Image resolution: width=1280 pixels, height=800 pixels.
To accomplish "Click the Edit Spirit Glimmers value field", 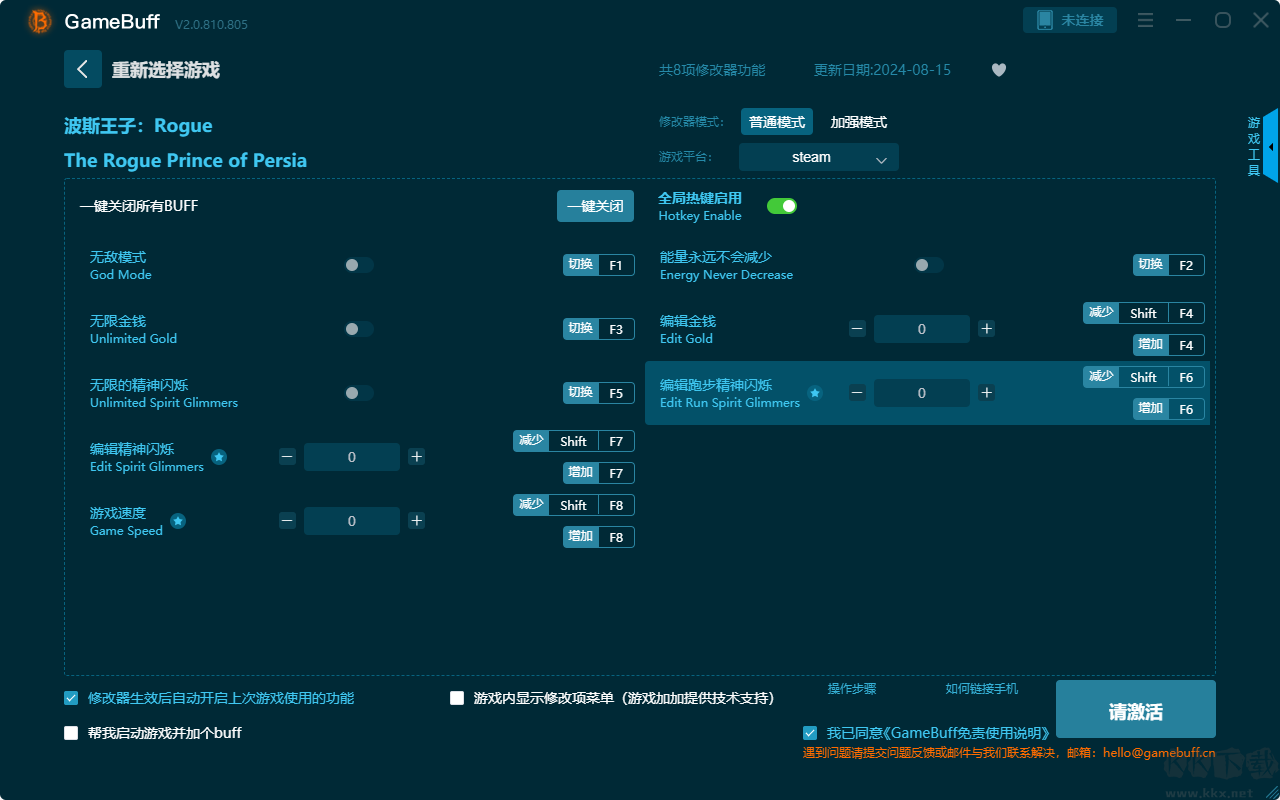I will coord(352,457).
